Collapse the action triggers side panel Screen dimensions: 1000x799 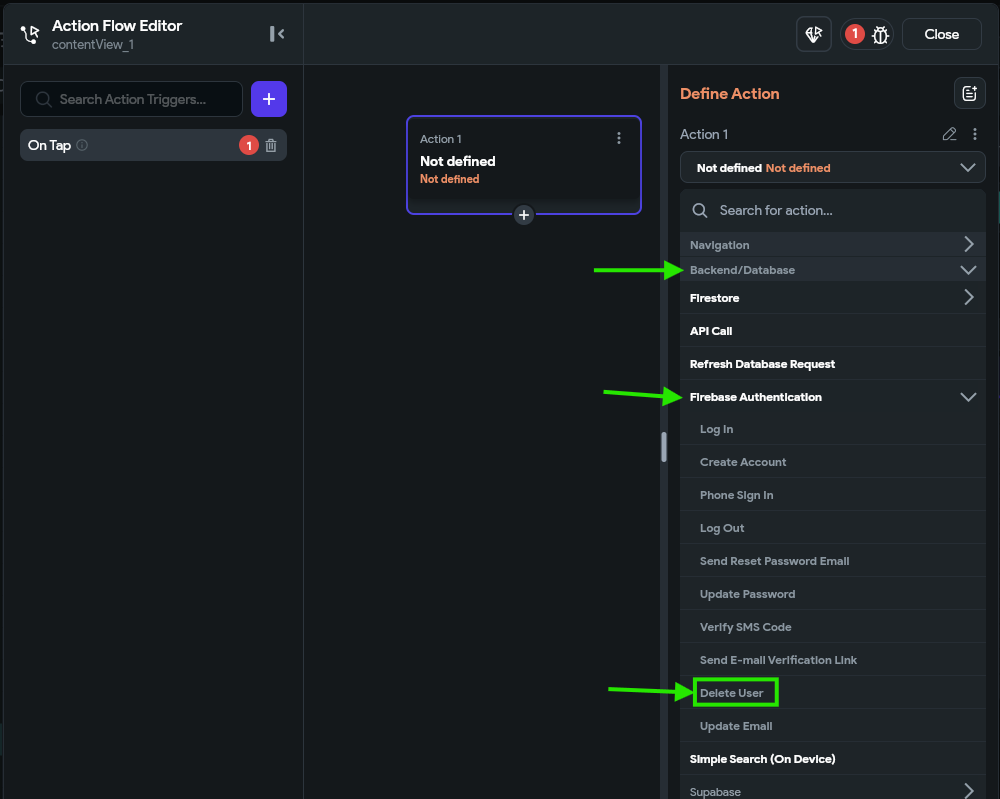277,34
